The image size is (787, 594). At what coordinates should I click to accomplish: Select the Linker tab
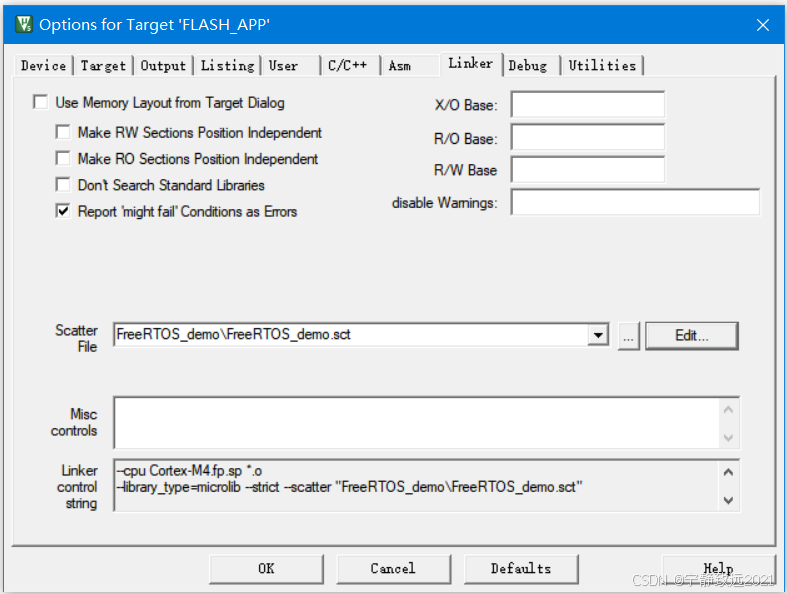[x=471, y=64]
